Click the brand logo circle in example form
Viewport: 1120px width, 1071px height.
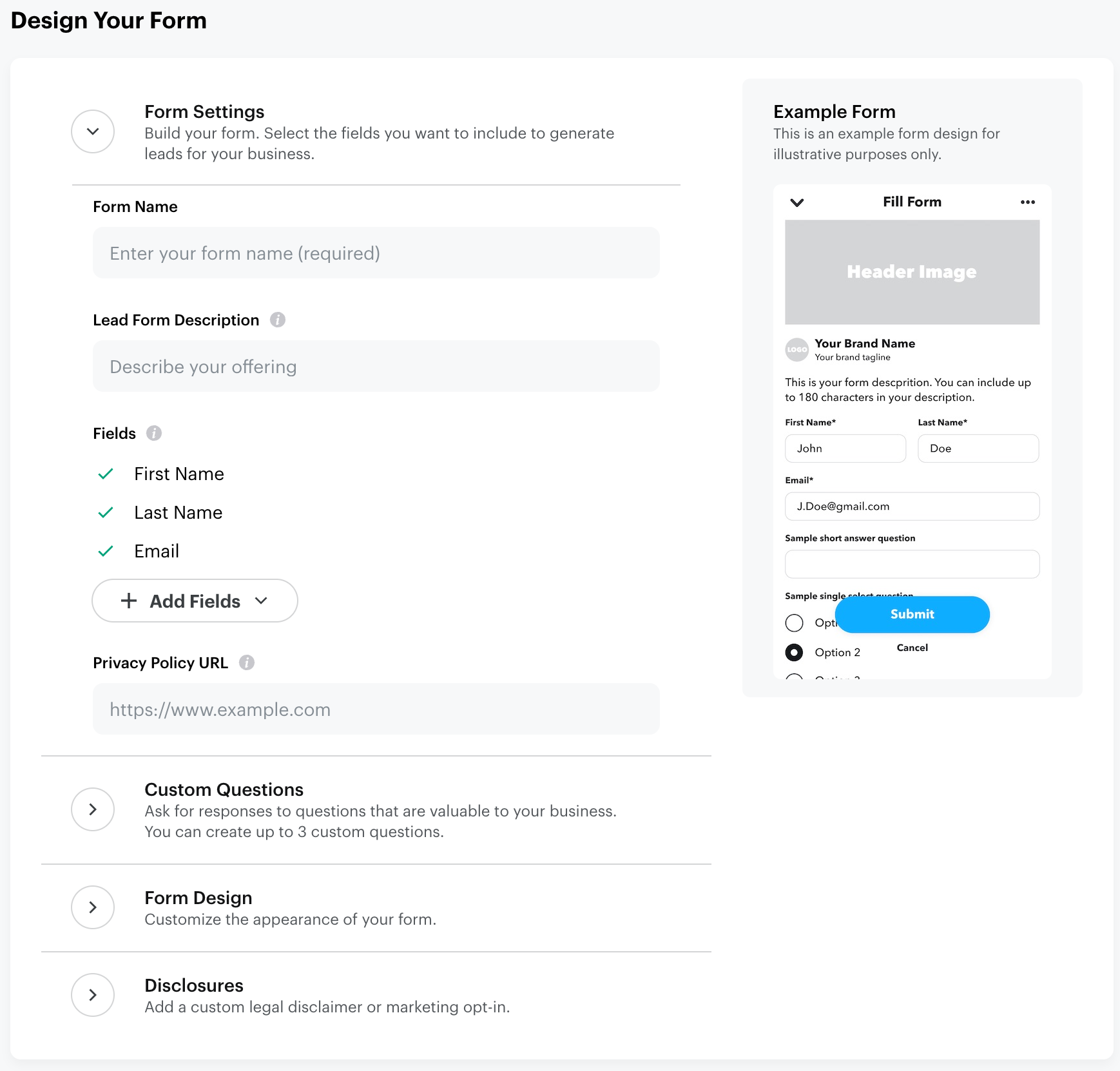pos(797,350)
